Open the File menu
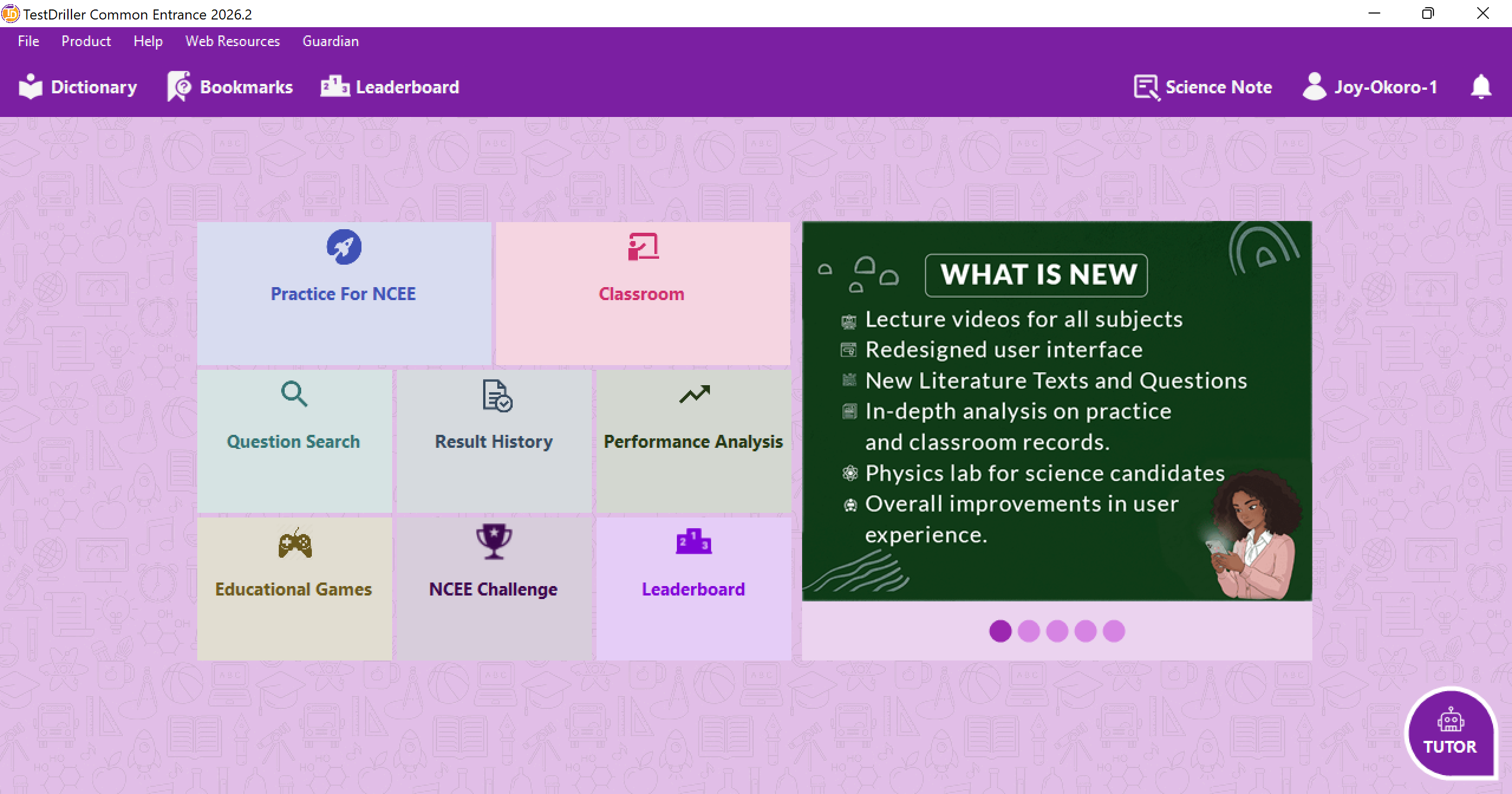This screenshot has height=794, width=1512. pos(28,41)
